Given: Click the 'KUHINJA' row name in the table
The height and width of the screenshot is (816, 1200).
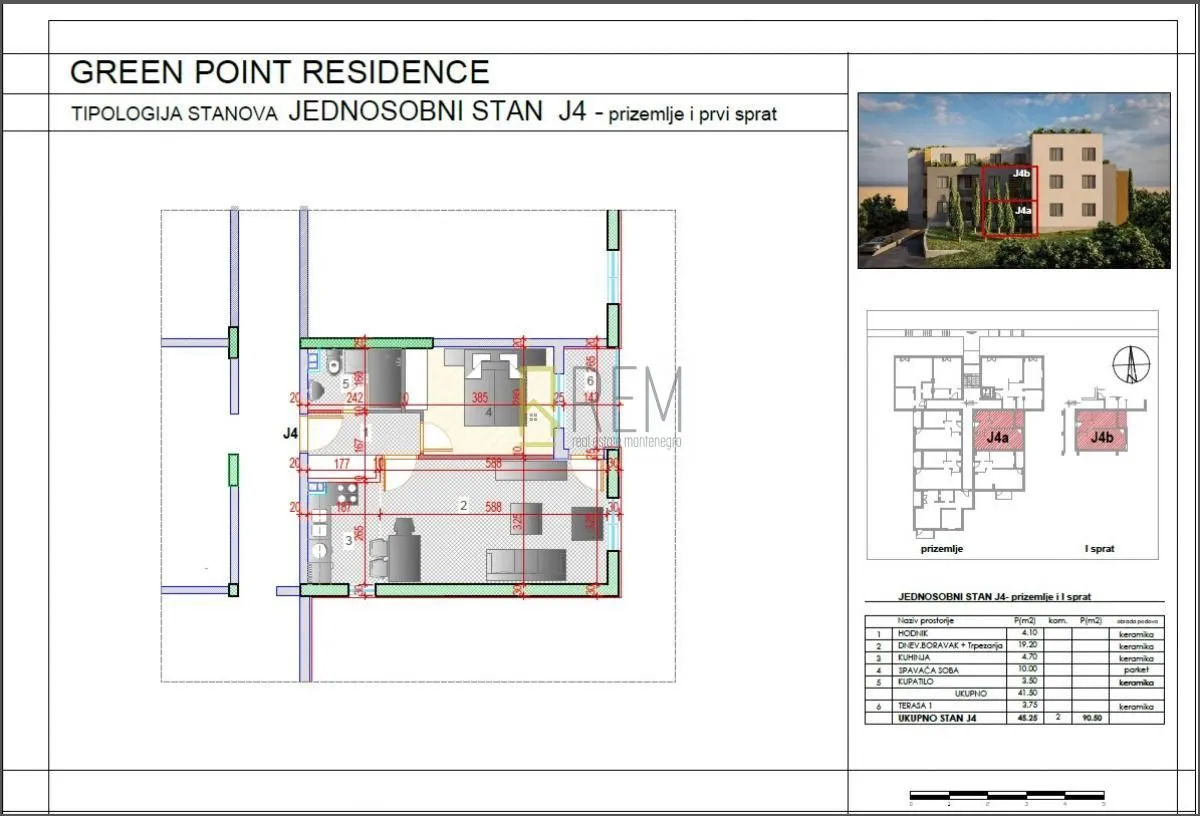Looking at the screenshot, I should 914,658.
